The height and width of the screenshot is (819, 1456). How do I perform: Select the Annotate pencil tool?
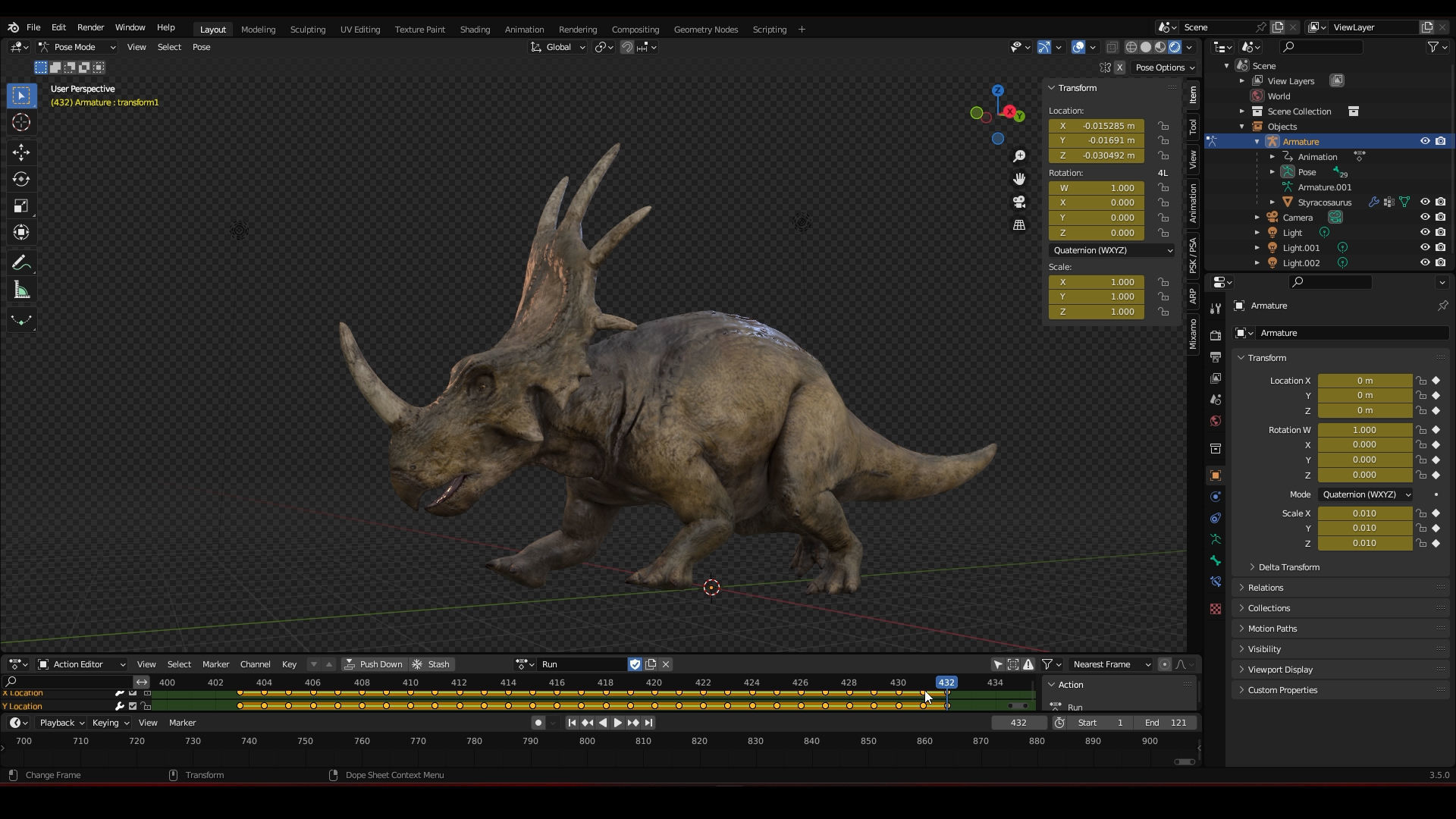[21, 263]
